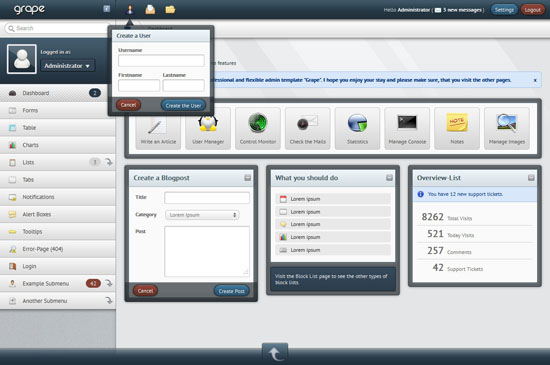The image size is (550, 365).
Task: Open the Manage Images magnifier shortcut
Action: (x=507, y=129)
